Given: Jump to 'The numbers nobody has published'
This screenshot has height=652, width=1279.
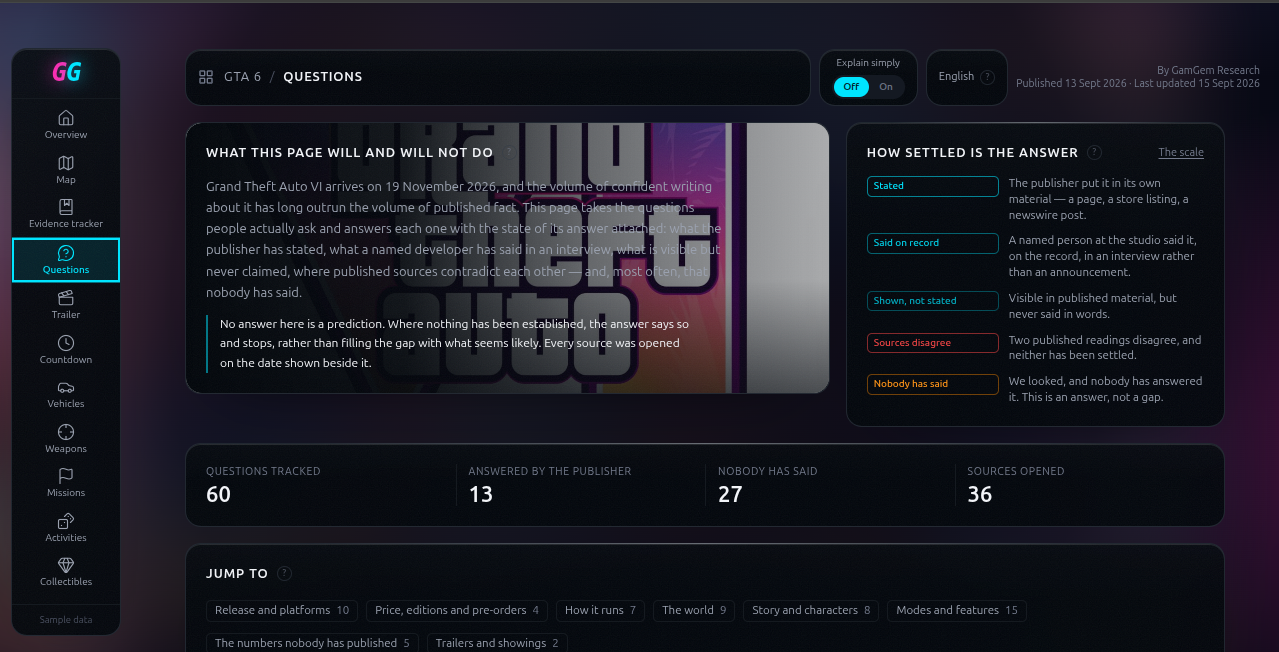Looking at the screenshot, I should click(313, 643).
